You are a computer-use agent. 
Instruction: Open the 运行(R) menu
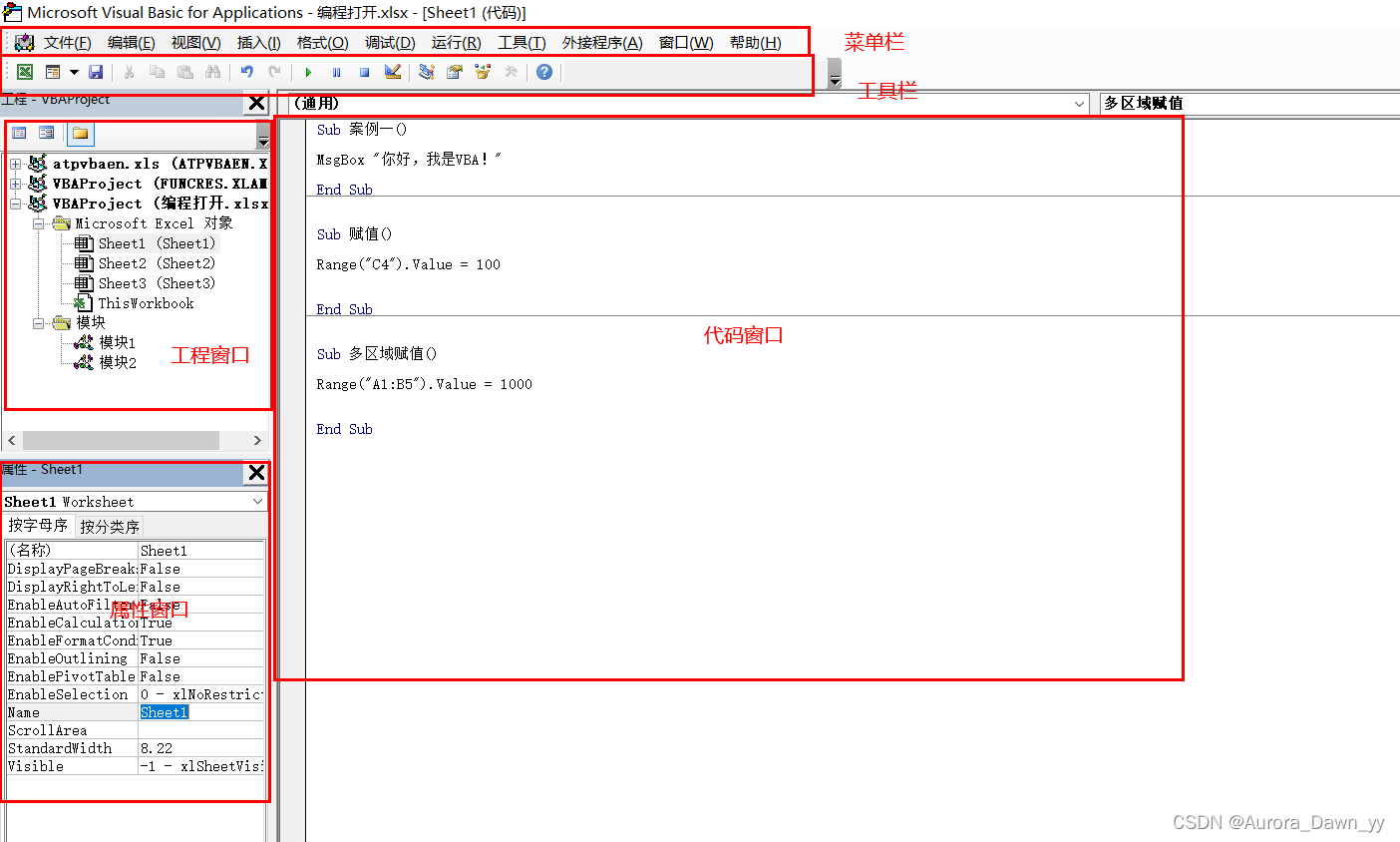(x=456, y=42)
